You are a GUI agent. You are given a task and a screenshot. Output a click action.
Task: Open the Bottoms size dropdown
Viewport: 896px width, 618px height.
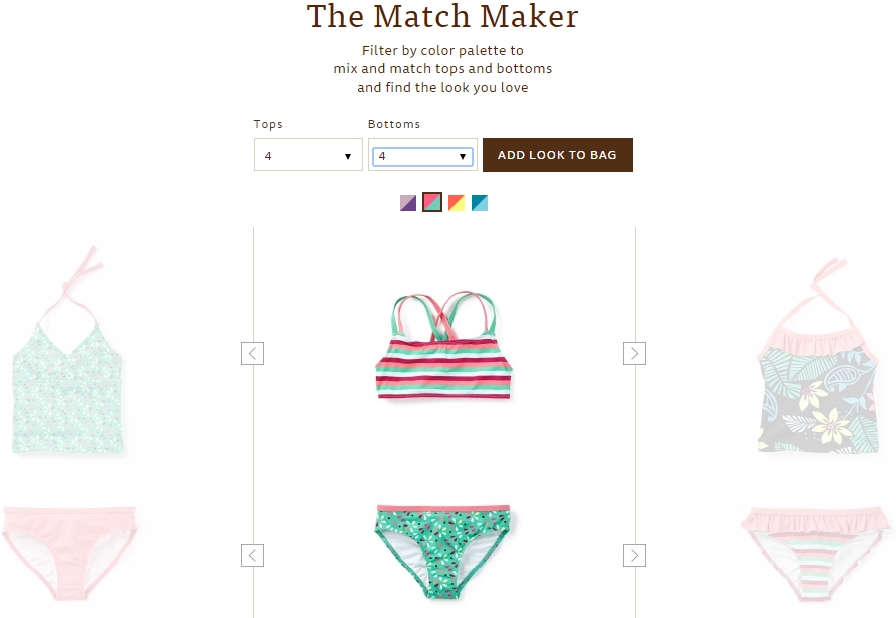(423, 156)
